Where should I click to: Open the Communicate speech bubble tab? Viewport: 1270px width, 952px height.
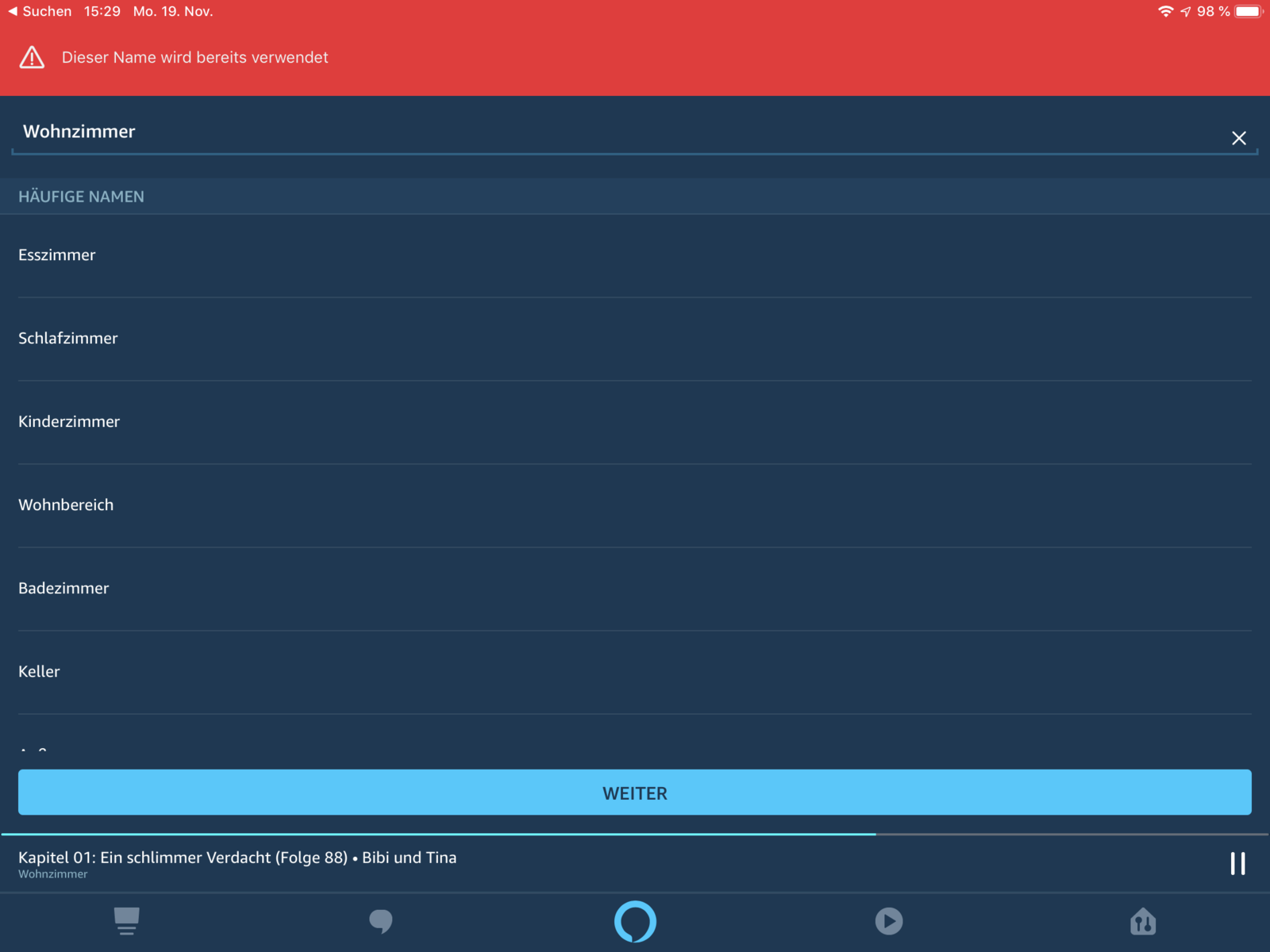[x=381, y=921]
